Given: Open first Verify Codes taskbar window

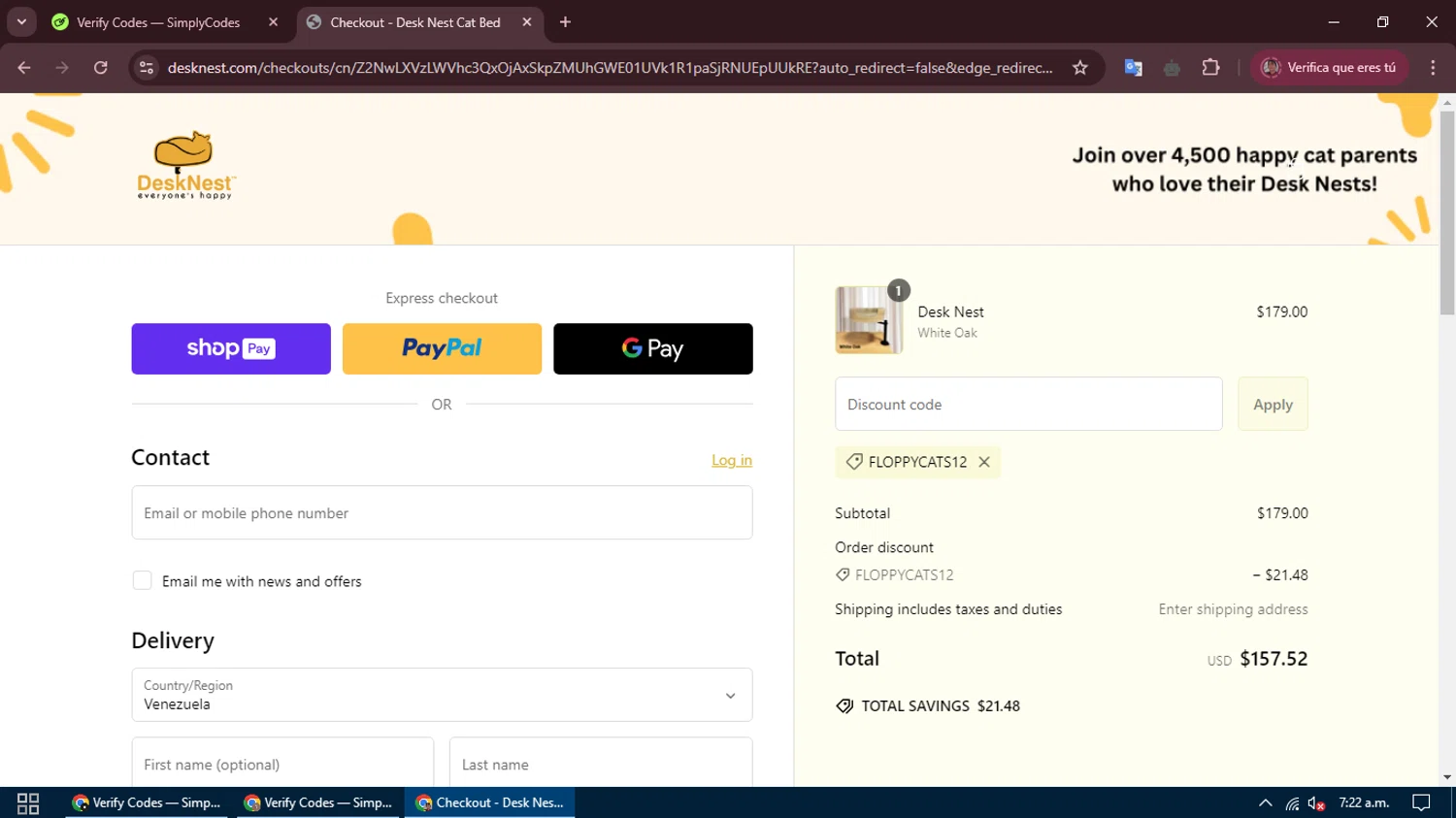Looking at the screenshot, I should [147, 802].
